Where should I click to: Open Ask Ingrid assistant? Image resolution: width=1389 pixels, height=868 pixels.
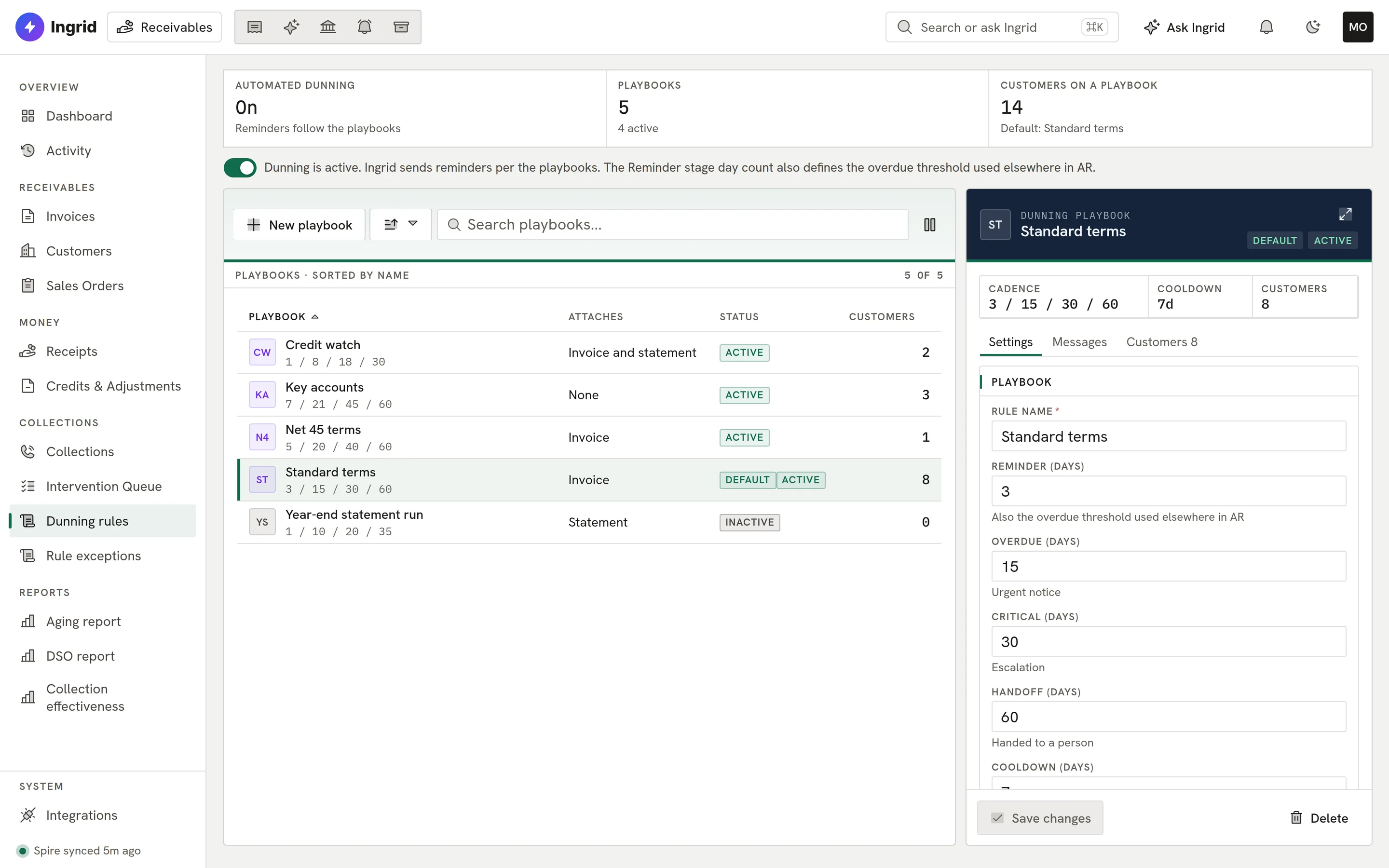tap(1184, 27)
